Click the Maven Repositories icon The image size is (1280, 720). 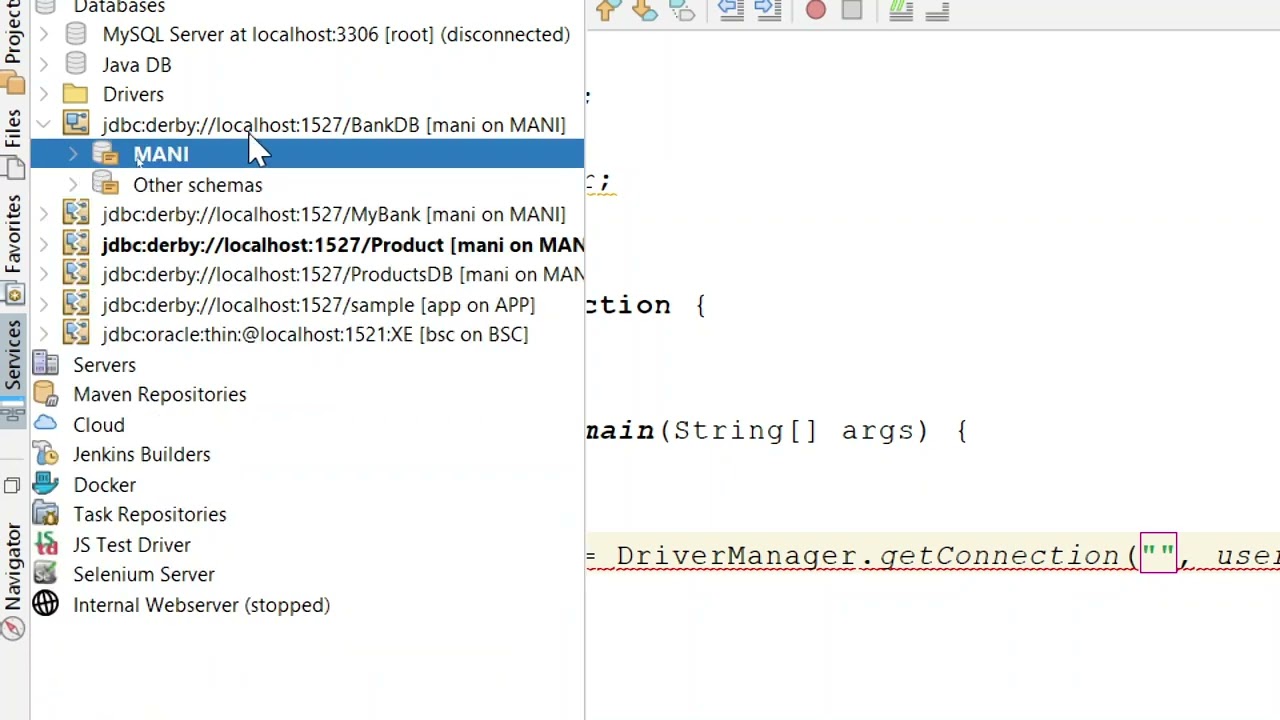46,394
